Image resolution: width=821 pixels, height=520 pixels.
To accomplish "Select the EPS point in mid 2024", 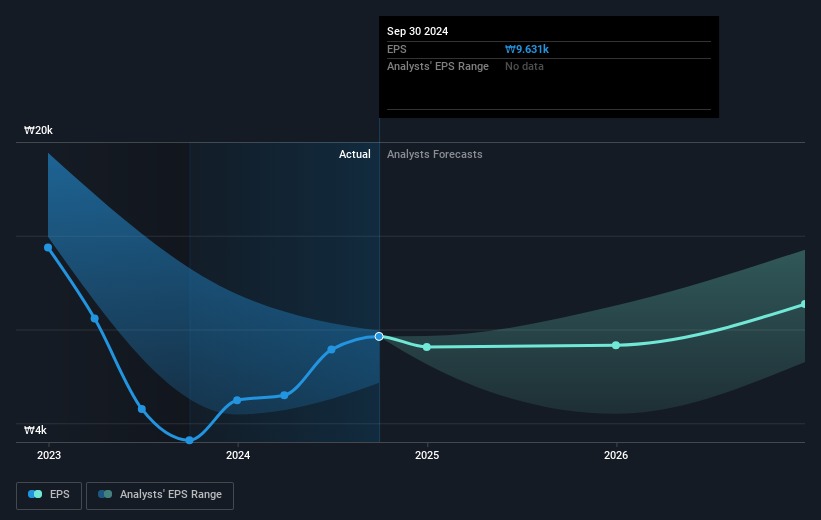I will 331,349.
